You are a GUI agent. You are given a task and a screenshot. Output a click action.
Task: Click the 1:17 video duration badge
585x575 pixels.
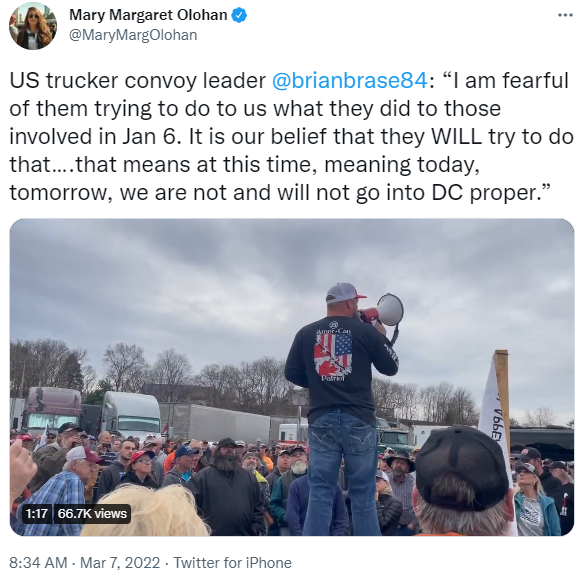coord(37,513)
